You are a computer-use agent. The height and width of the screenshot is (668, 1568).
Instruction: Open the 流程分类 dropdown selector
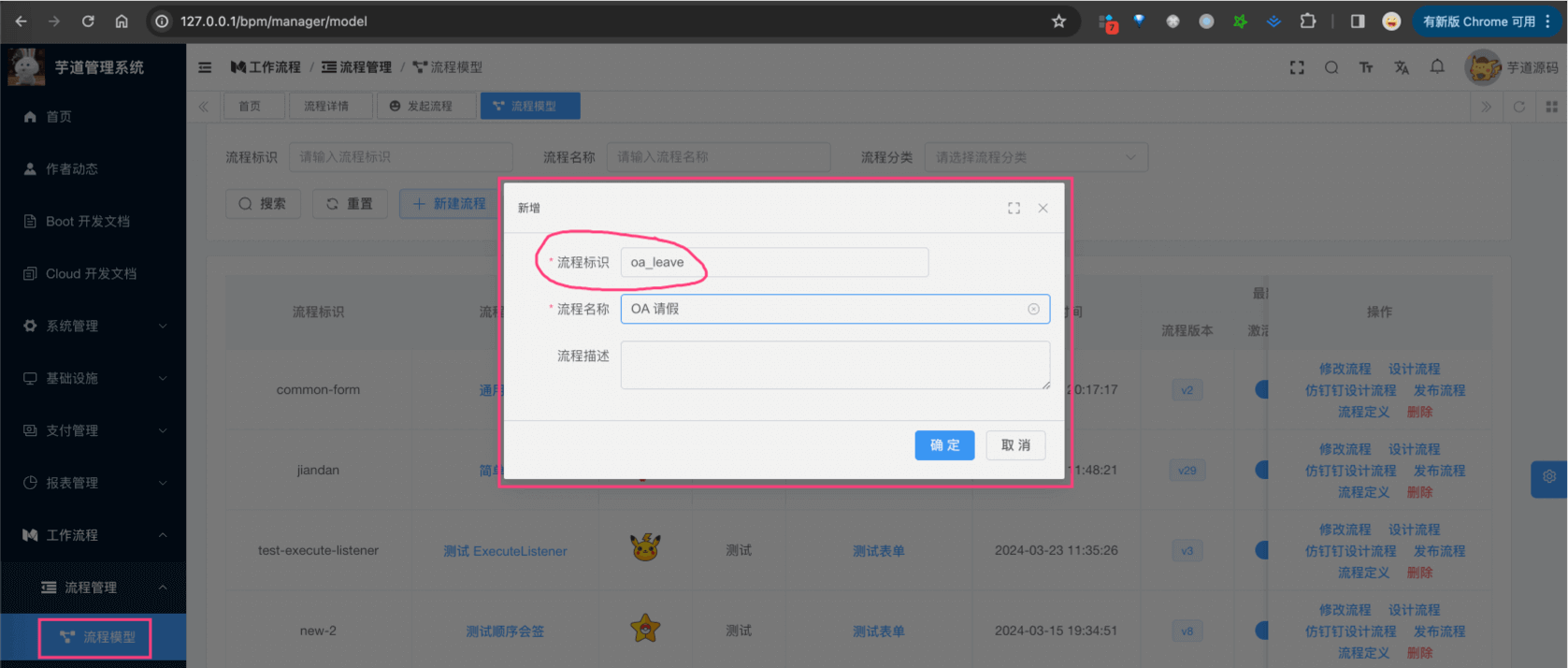click(1035, 157)
